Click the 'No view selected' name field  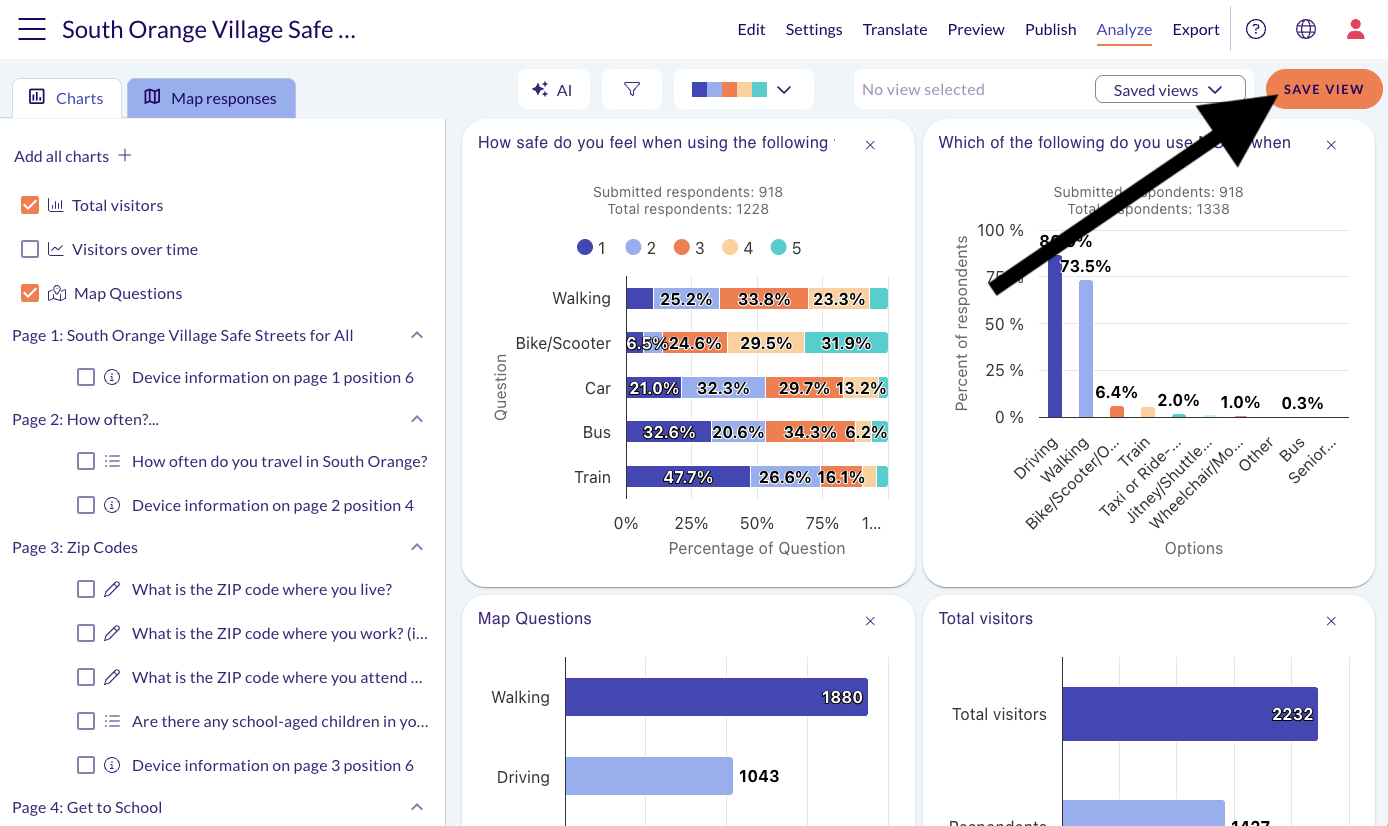pyautogui.click(x=970, y=90)
